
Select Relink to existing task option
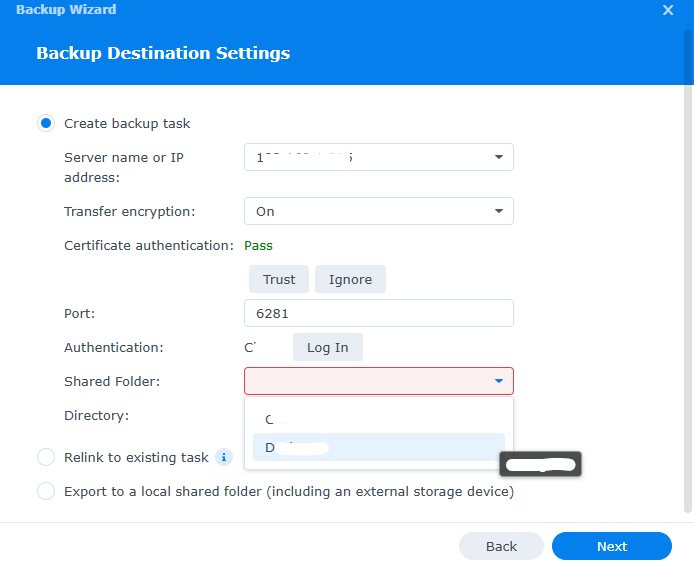coord(46,457)
